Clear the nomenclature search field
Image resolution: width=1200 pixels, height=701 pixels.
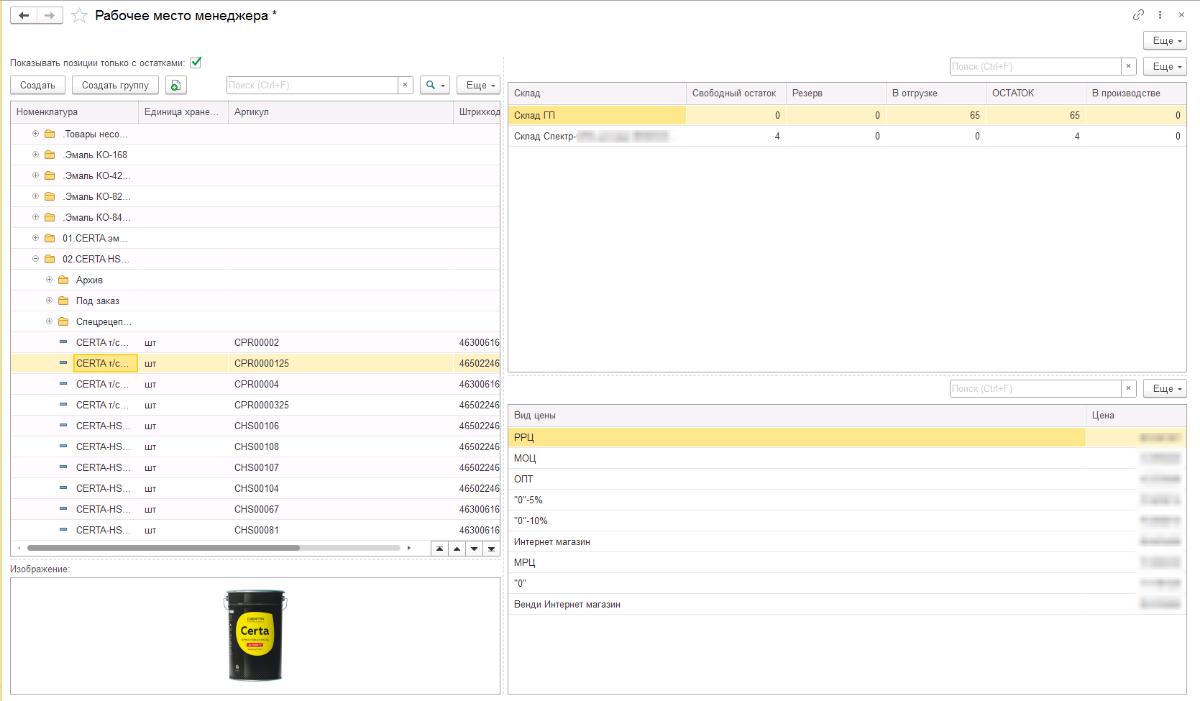406,85
